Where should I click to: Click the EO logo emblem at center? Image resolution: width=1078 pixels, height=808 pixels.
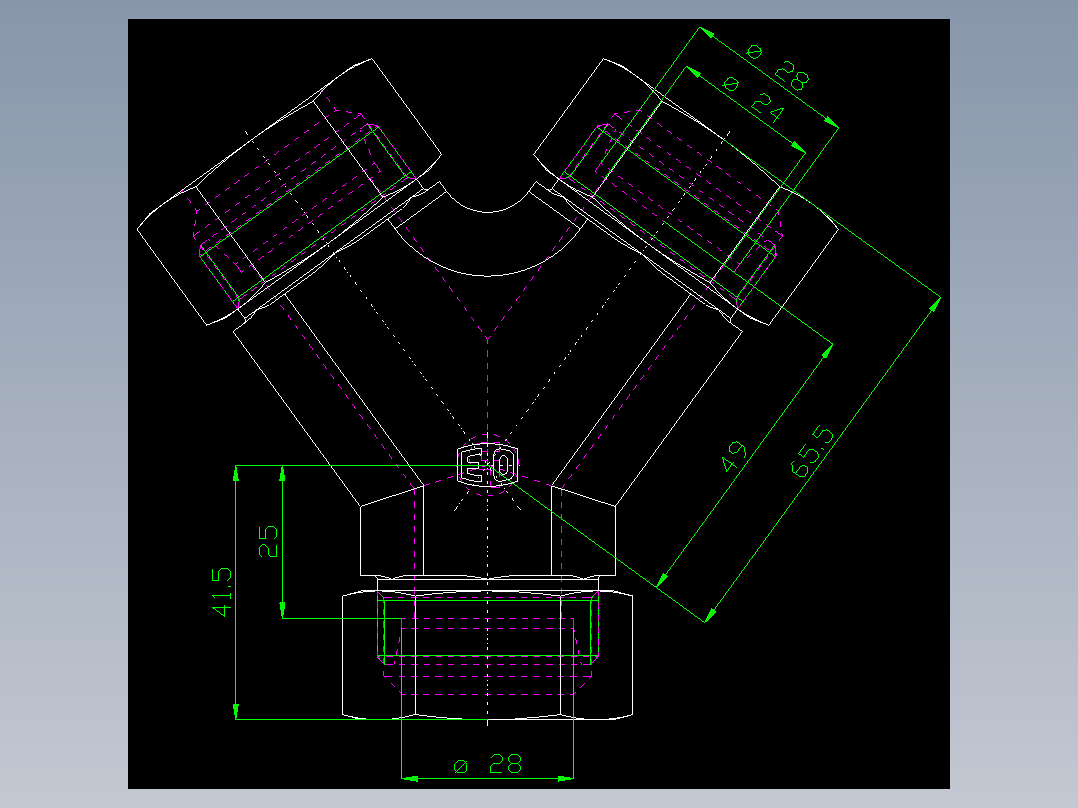tap(487, 465)
